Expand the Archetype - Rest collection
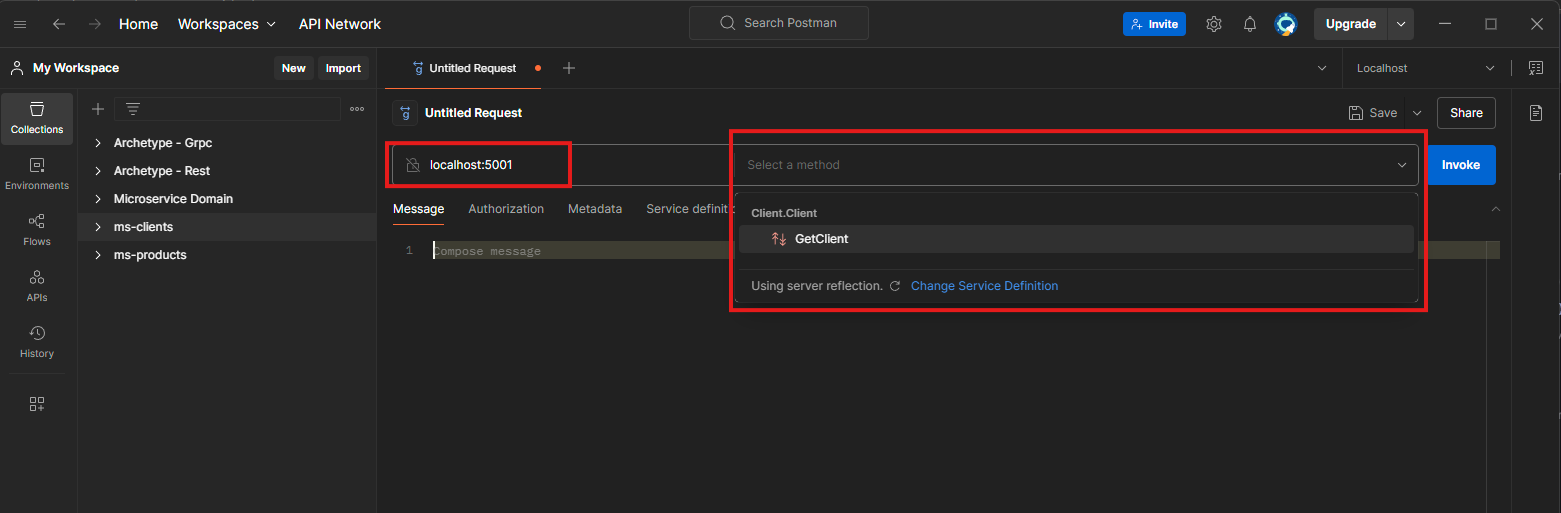The height and width of the screenshot is (513, 1561). [98, 171]
